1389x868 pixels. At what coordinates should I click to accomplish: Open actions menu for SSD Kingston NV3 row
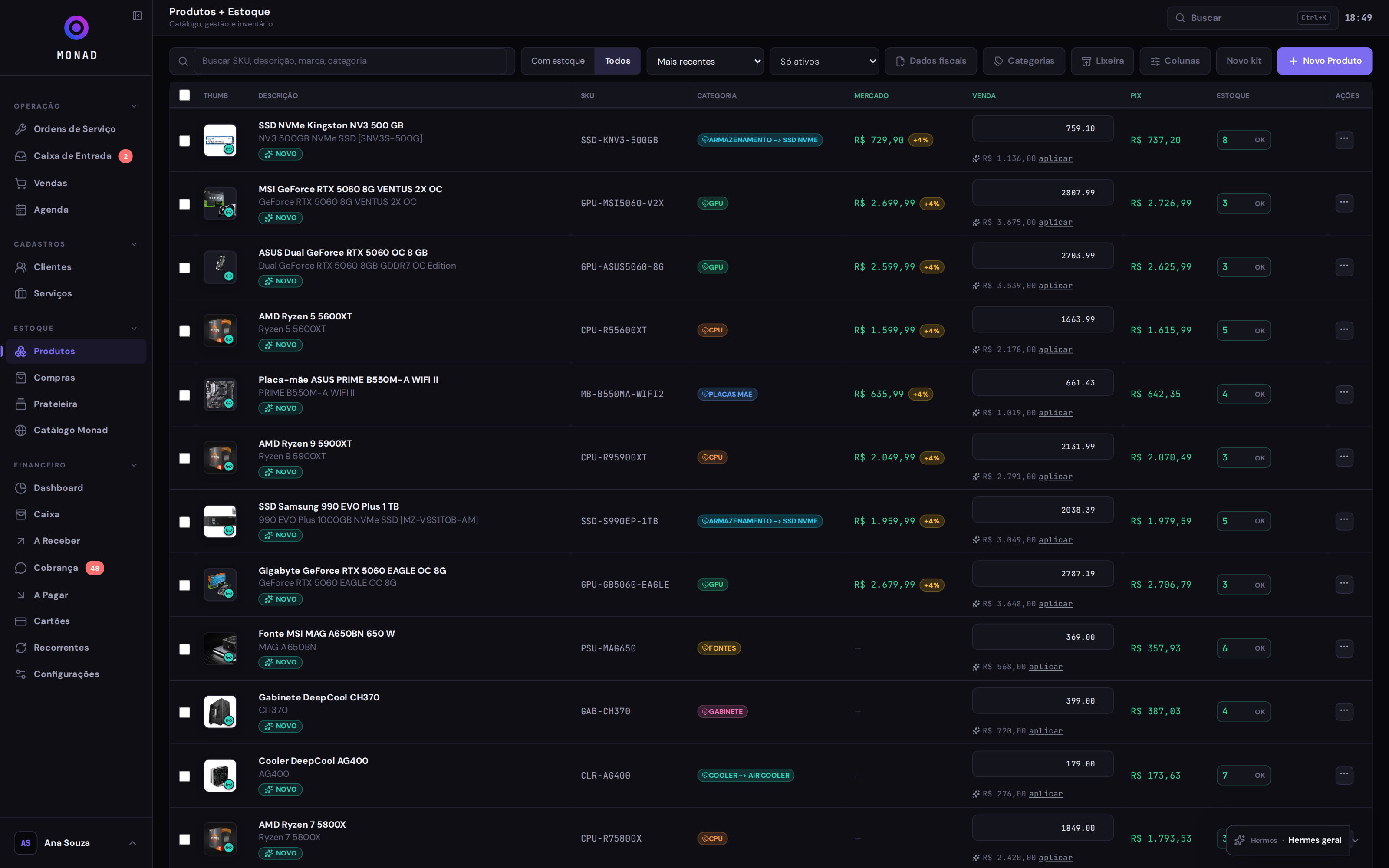tap(1344, 139)
